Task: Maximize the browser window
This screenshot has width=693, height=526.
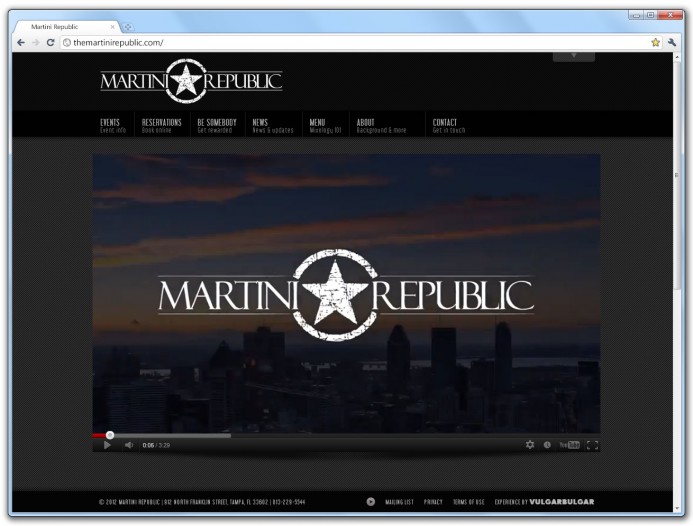Action: pyautogui.click(x=651, y=15)
